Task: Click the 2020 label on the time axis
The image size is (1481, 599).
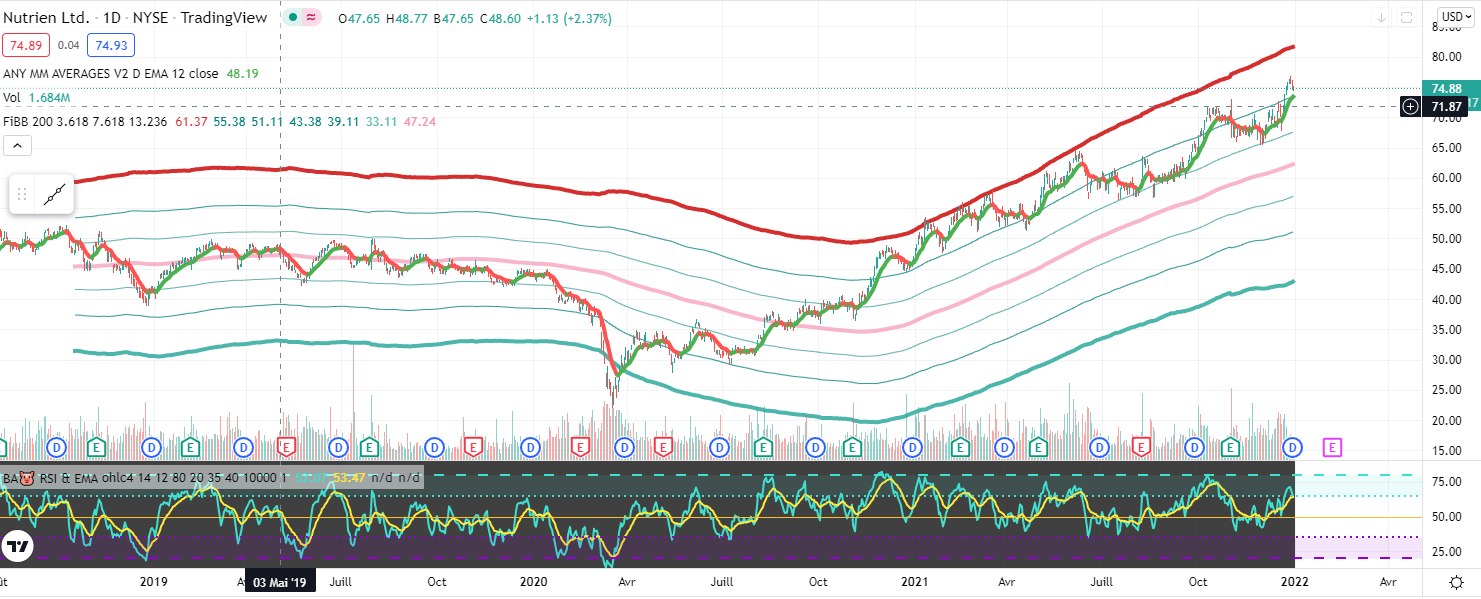Action: pos(532,582)
